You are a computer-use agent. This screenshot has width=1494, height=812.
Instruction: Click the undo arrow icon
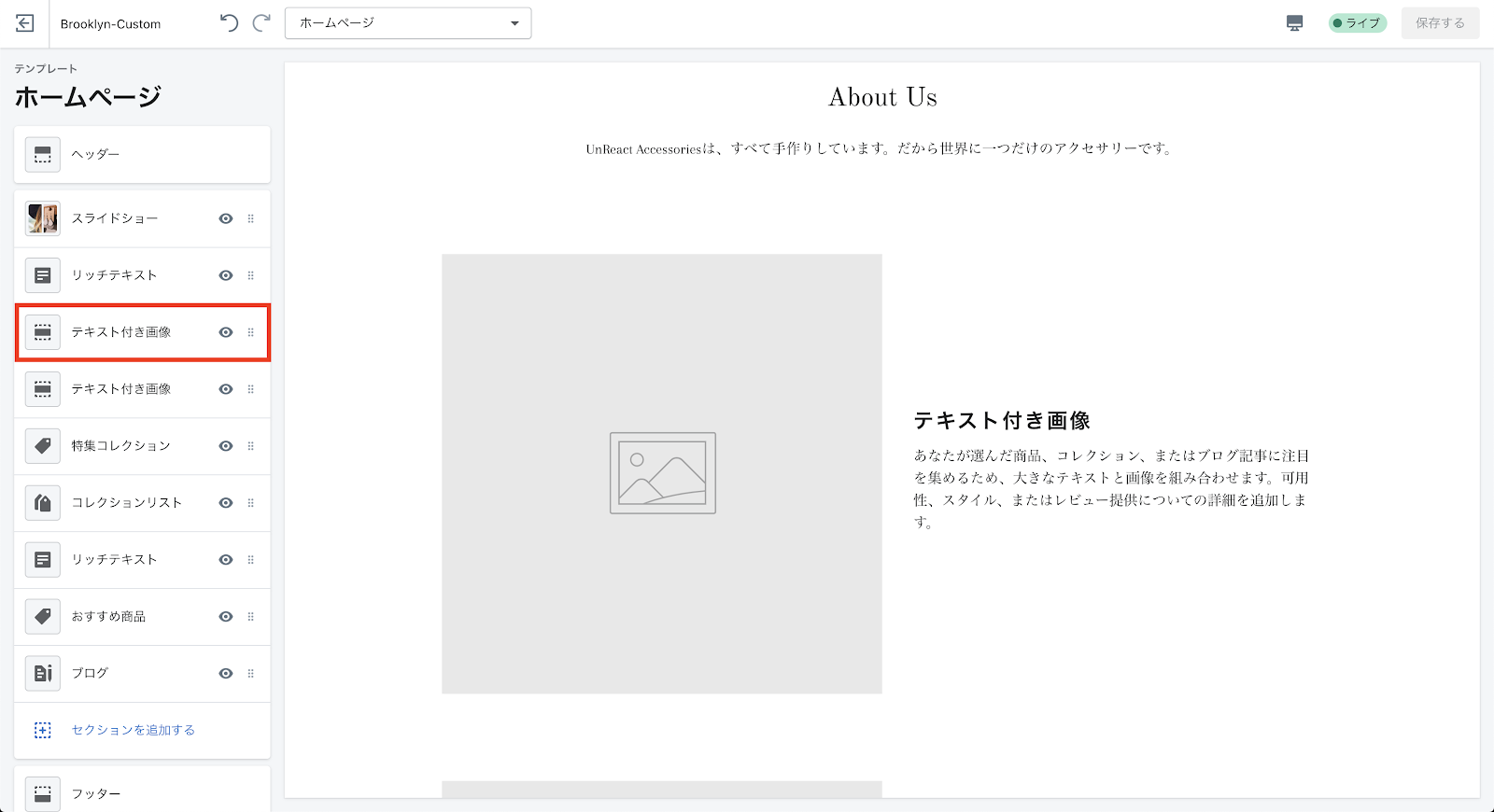coord(229,23)
